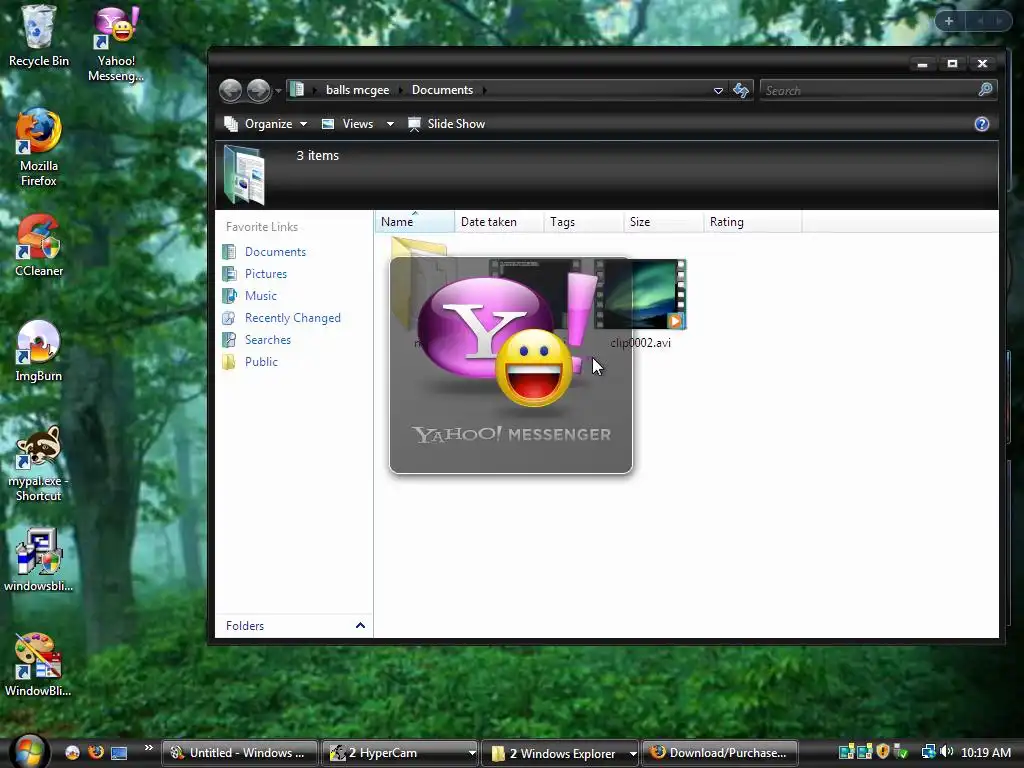Sort by the Name column
The width and height of the screenshot is (1024, 768).
pos(414,222)
